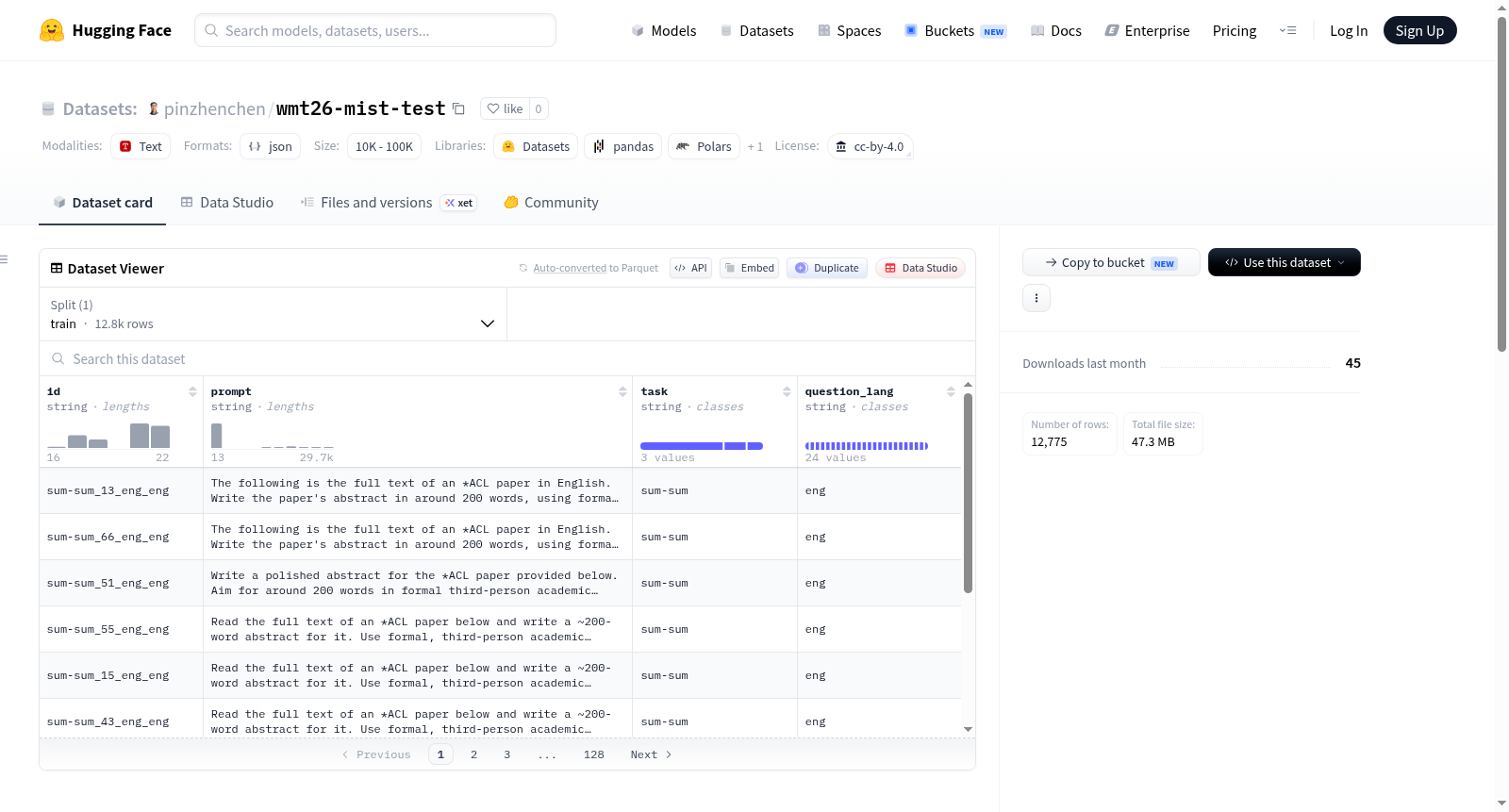Copy dataset name with the copy icon
This screenshot has width=1509, height=812.
458,108
